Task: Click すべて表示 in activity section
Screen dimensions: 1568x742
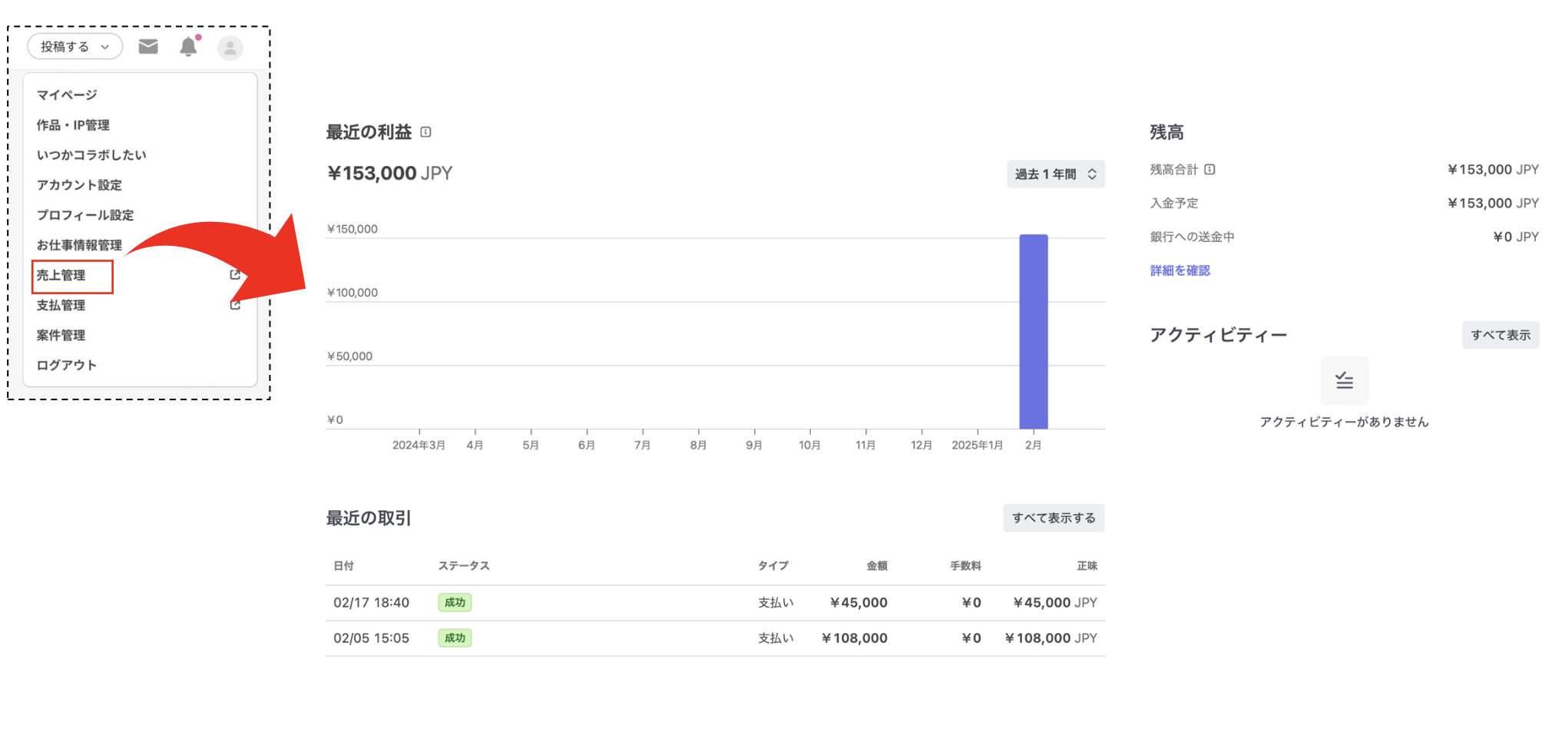Action: 1500,335
